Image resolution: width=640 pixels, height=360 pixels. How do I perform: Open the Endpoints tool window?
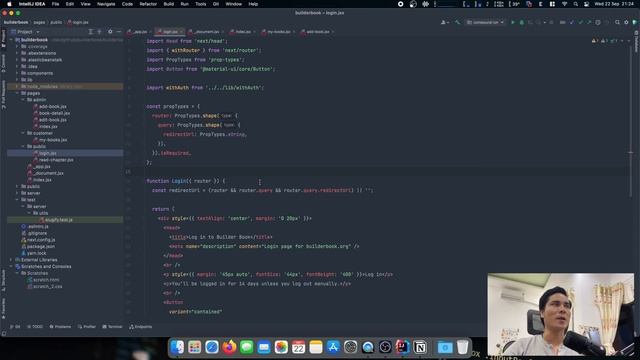pos(141,327)
